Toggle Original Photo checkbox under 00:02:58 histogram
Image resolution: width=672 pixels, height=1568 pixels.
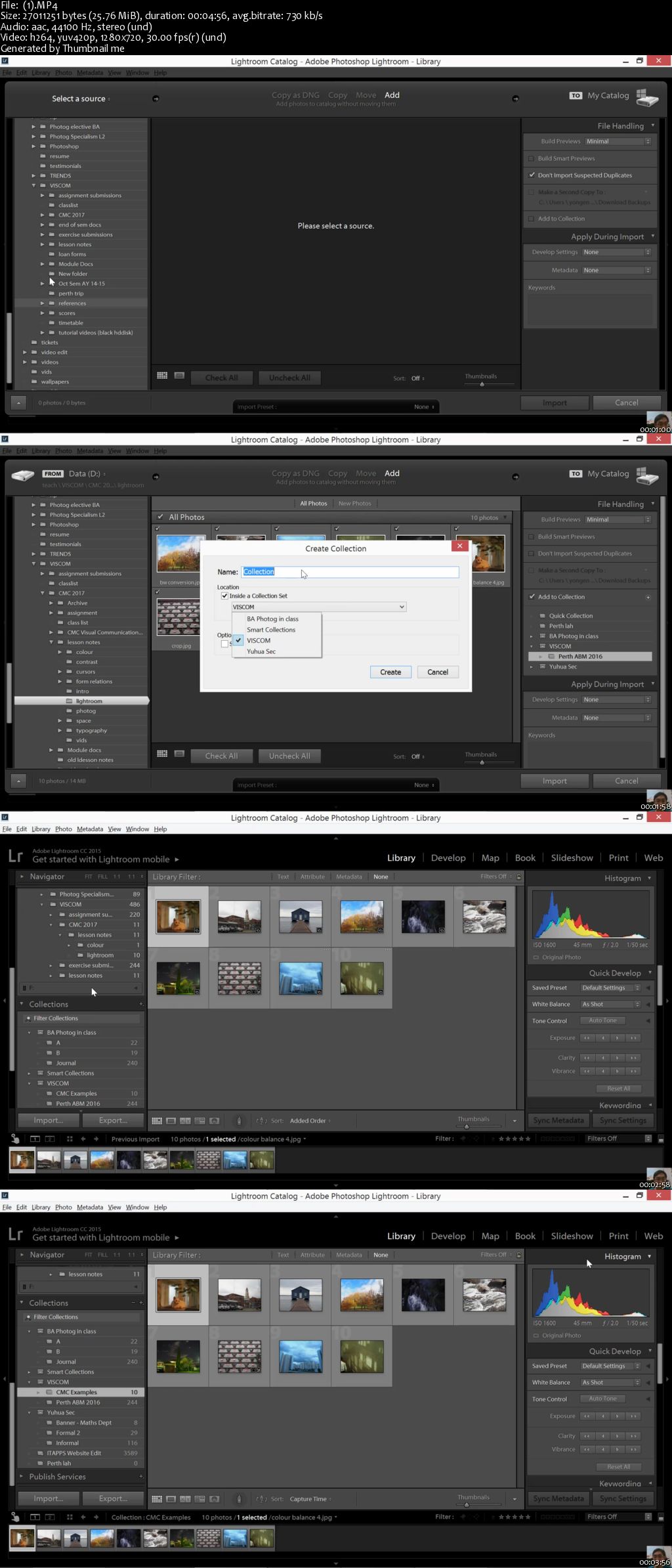point(535,957)
